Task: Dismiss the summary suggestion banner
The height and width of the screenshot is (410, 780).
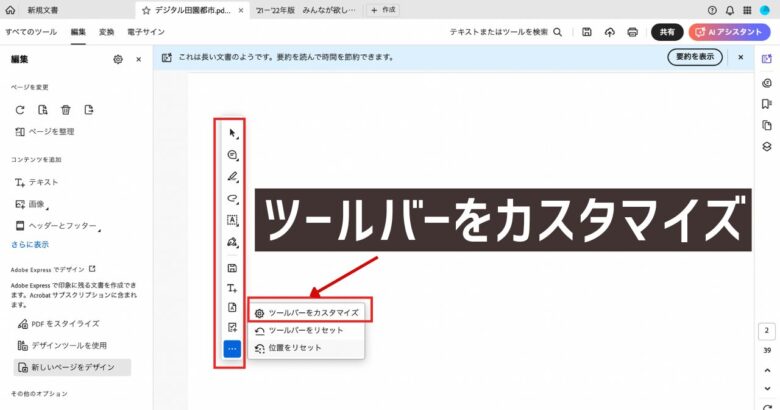Action: (x=741, y=57)
